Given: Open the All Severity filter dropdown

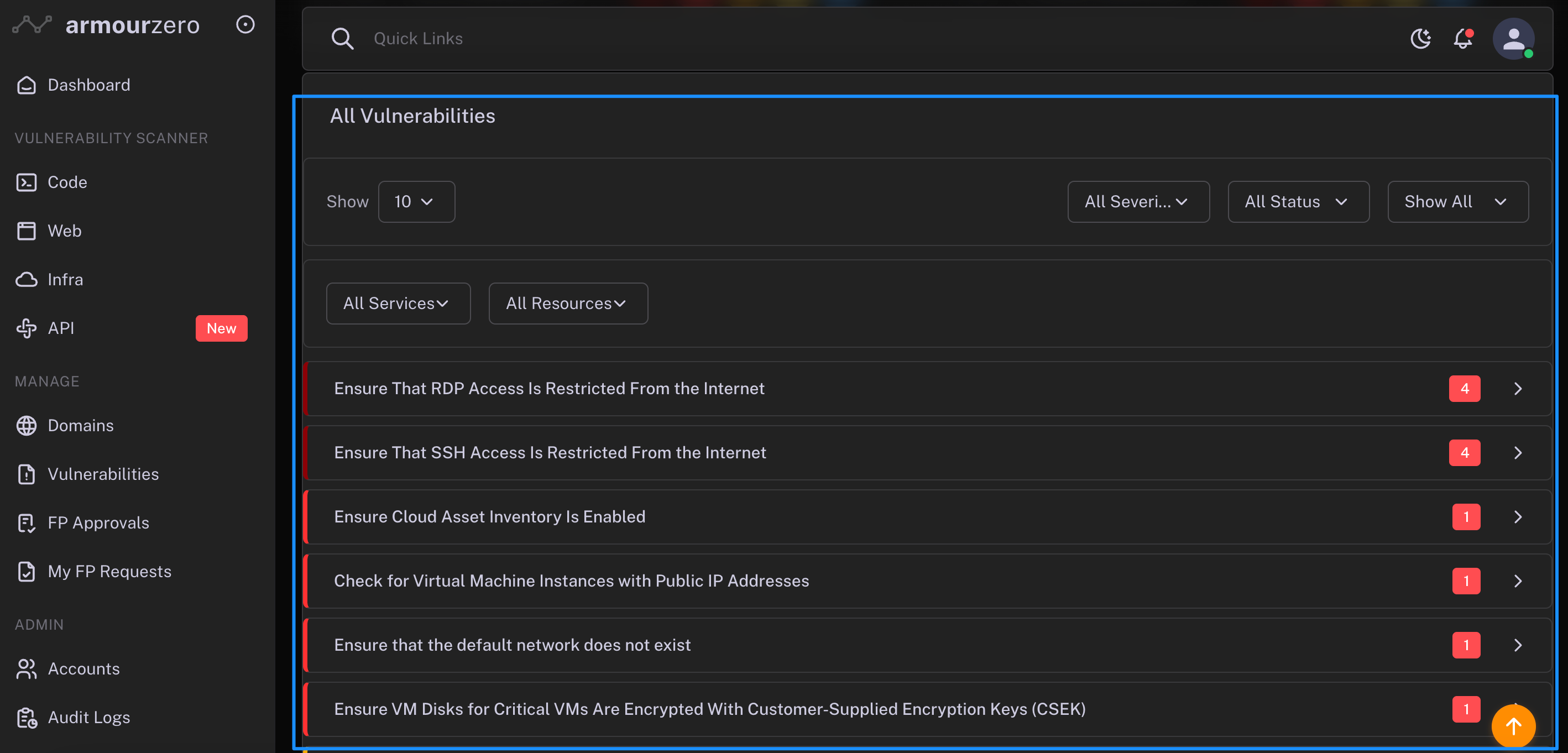Looking at the screenshot, I should click(1138, 201).
